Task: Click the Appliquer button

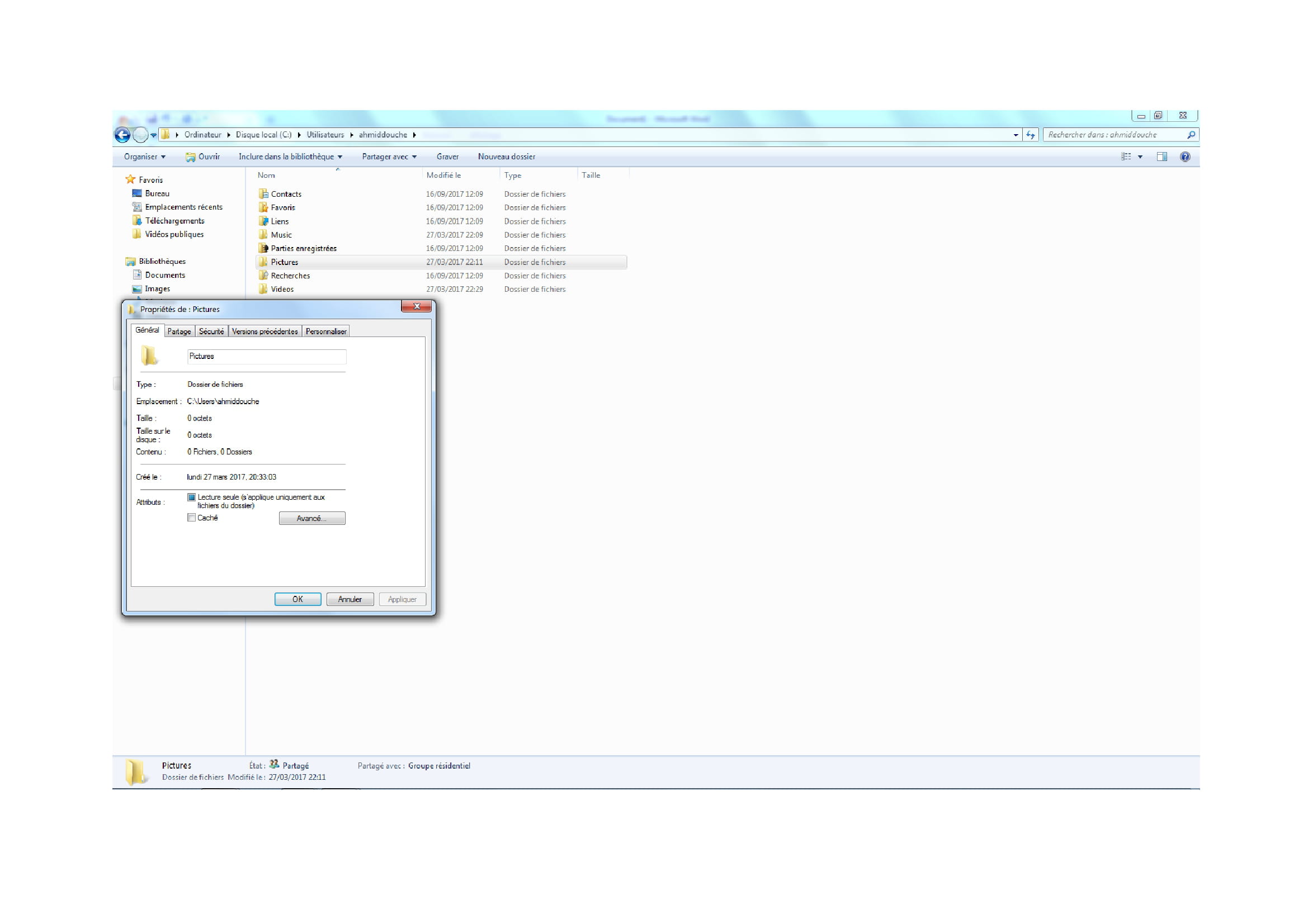Action: [402, 599]
